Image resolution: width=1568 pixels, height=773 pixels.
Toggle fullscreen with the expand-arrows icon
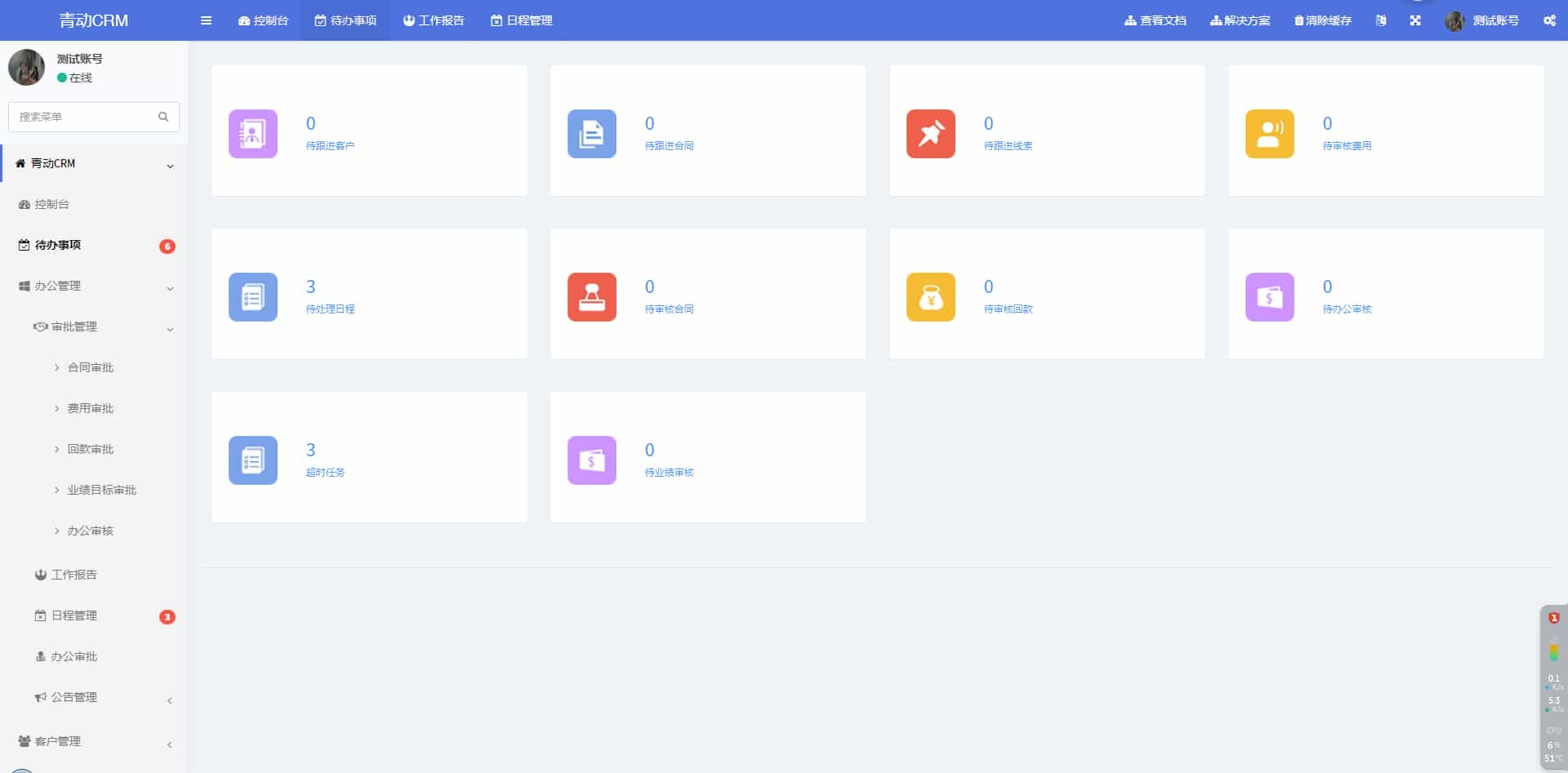pyautogui.click(x=1415, y=20)
